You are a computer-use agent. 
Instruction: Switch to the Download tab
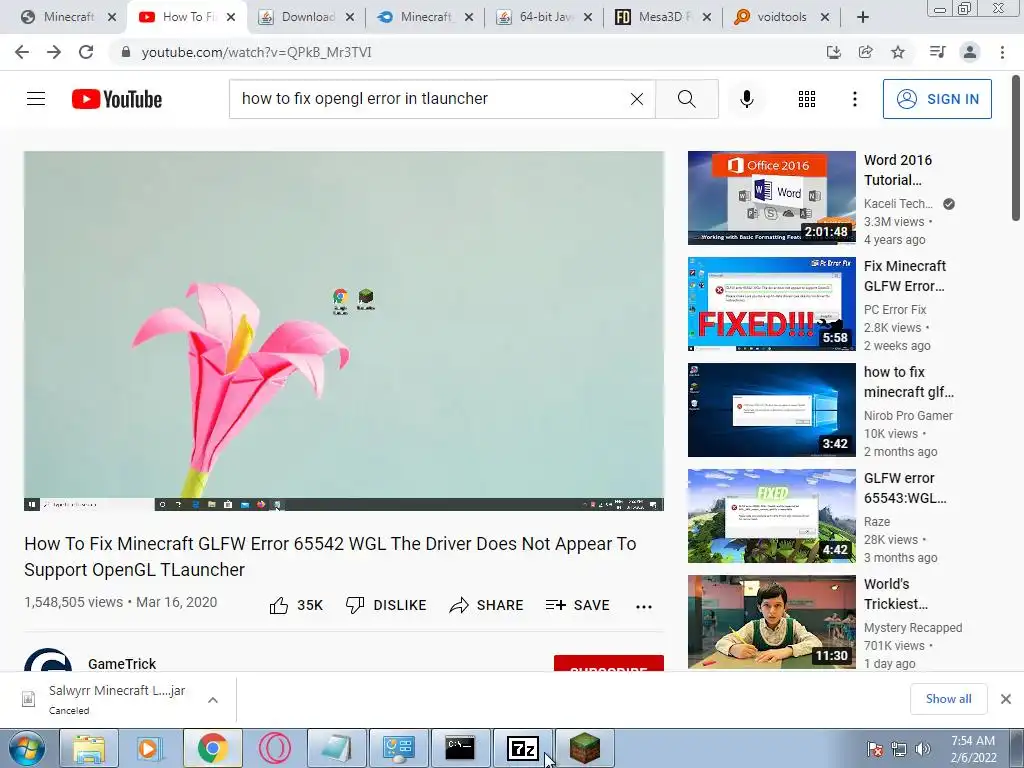click(x=306, y=17)
